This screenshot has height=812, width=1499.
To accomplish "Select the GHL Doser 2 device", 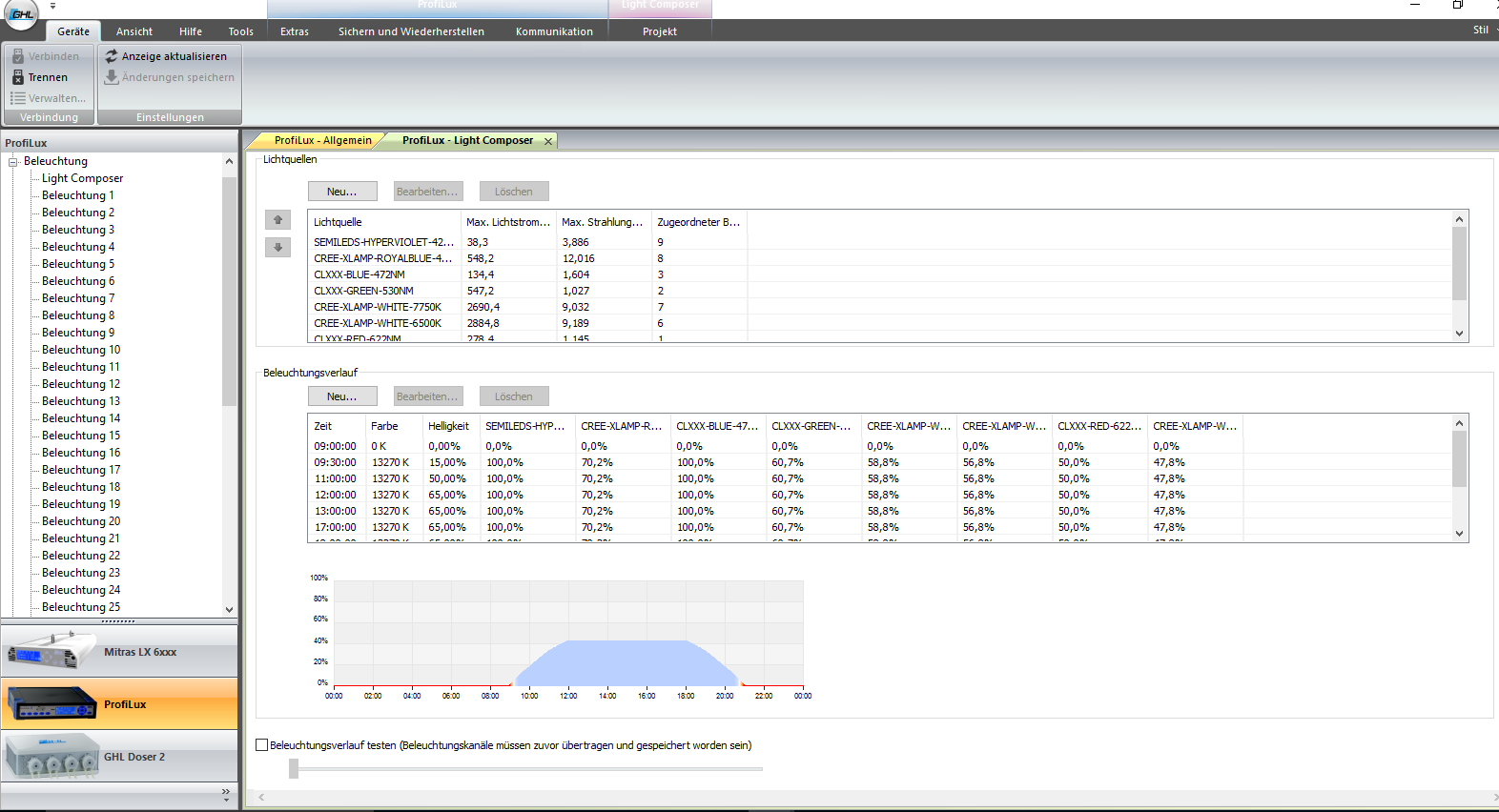I will (x=119, y=757).
